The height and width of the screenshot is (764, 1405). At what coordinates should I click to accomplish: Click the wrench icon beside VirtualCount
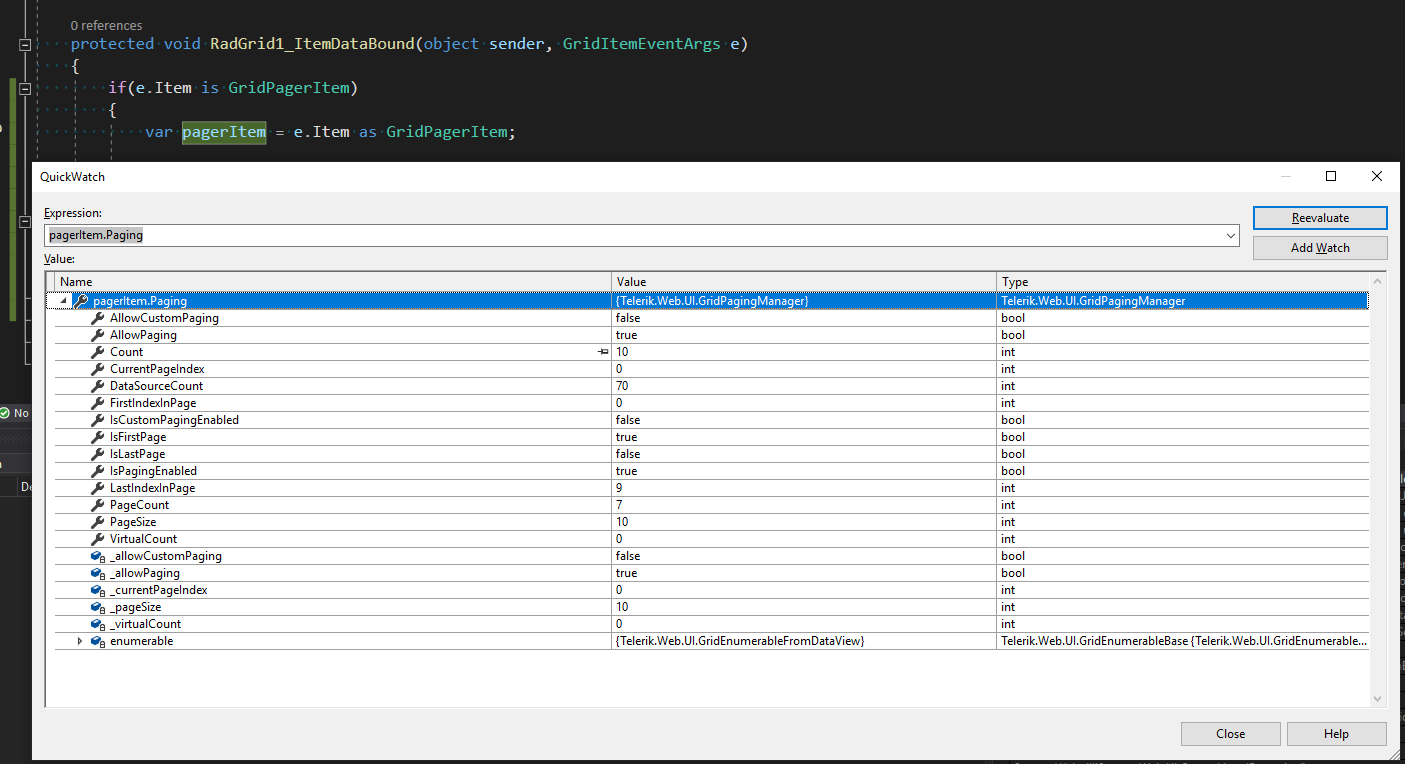pos(98,539)
